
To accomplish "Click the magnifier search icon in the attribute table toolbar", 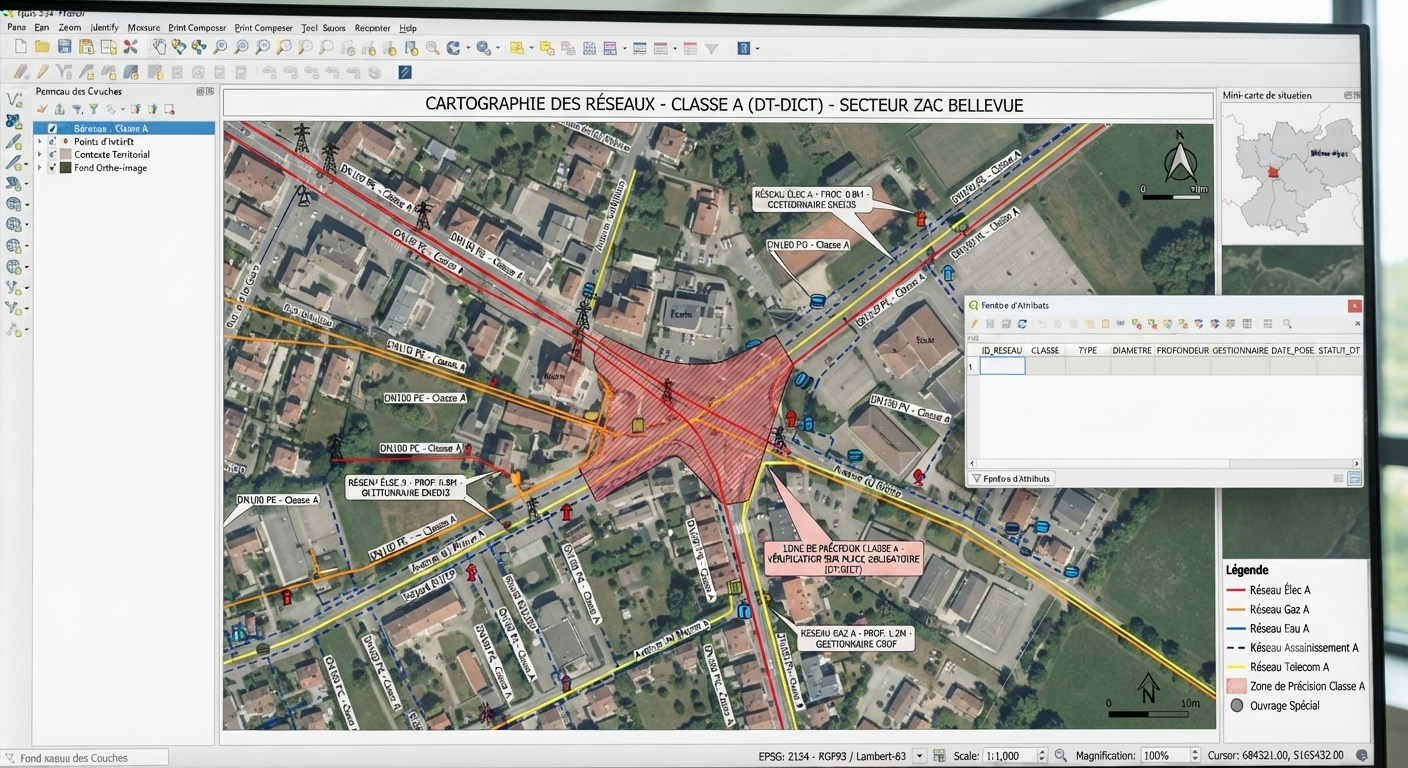I will click(x=1287, y=324).
